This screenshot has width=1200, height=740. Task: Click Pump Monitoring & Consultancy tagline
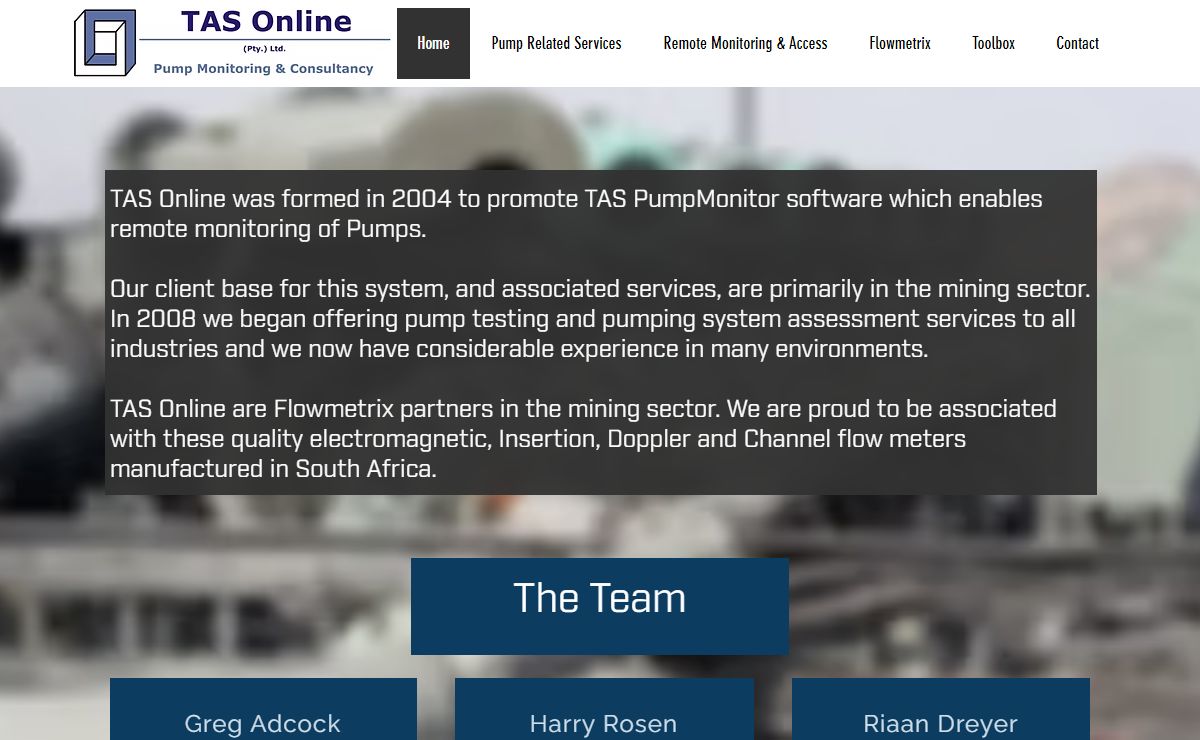tap(263, 69)
